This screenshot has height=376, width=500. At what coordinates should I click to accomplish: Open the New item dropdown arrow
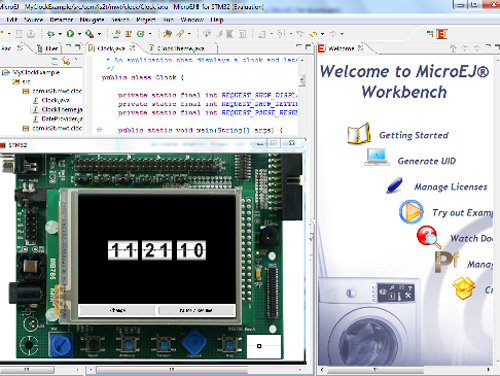click(9, 34)
